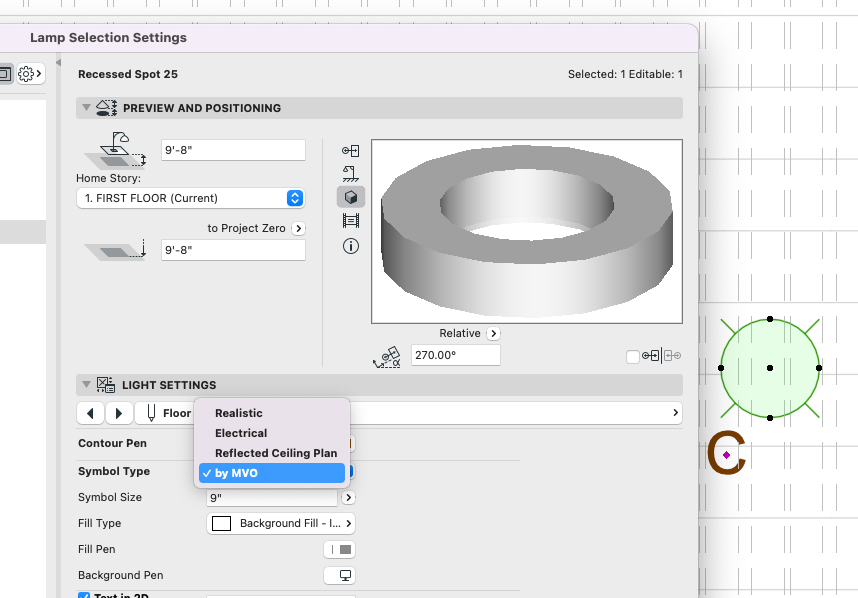
Task: Click the Fill Pen color swatch
Action: [340, 549]
